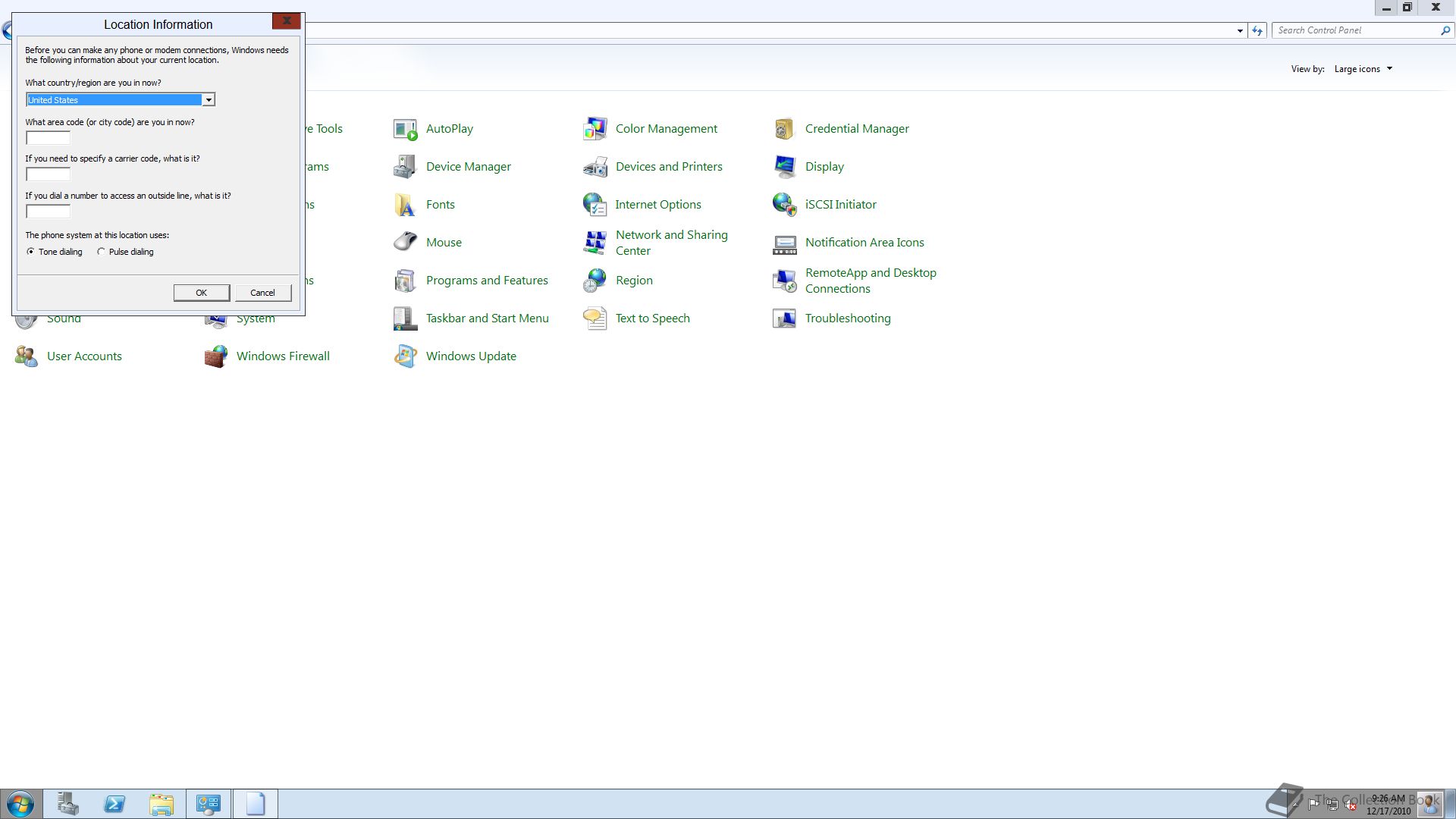Click Cancel in Location Information dialog
This screenshot has width=1456, height=819.
pos(263,293)
